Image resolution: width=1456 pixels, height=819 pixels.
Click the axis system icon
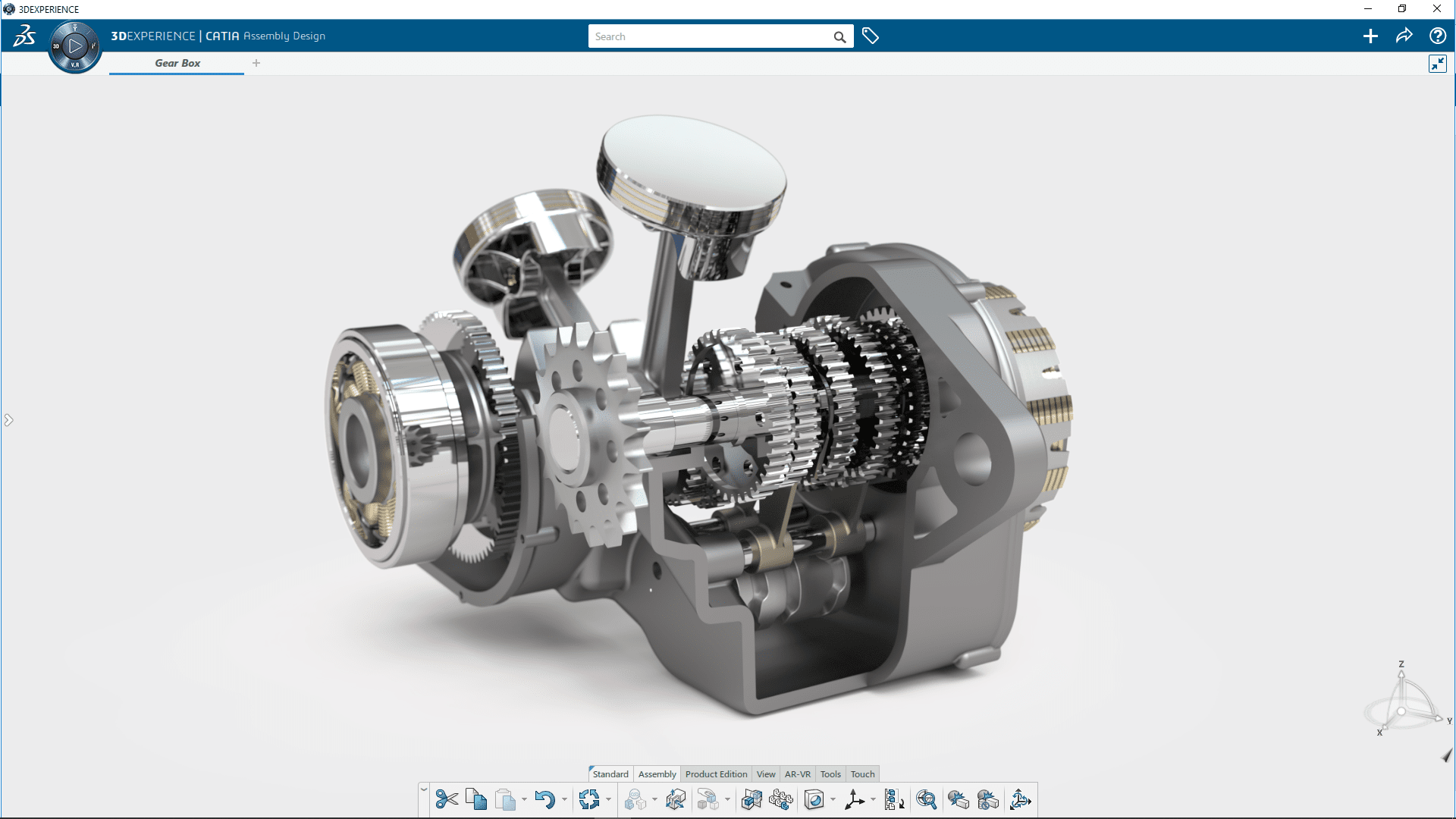click(x=854, y=799)
